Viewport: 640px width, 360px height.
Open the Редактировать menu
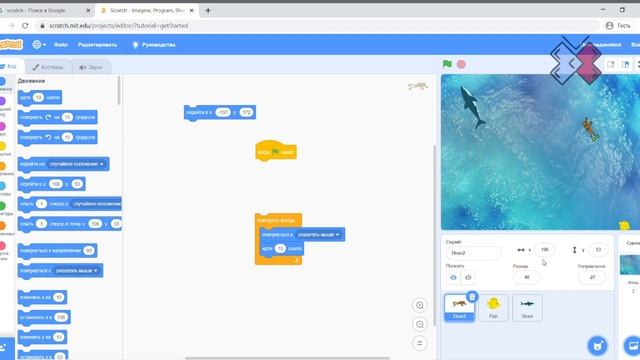point(97,44)
